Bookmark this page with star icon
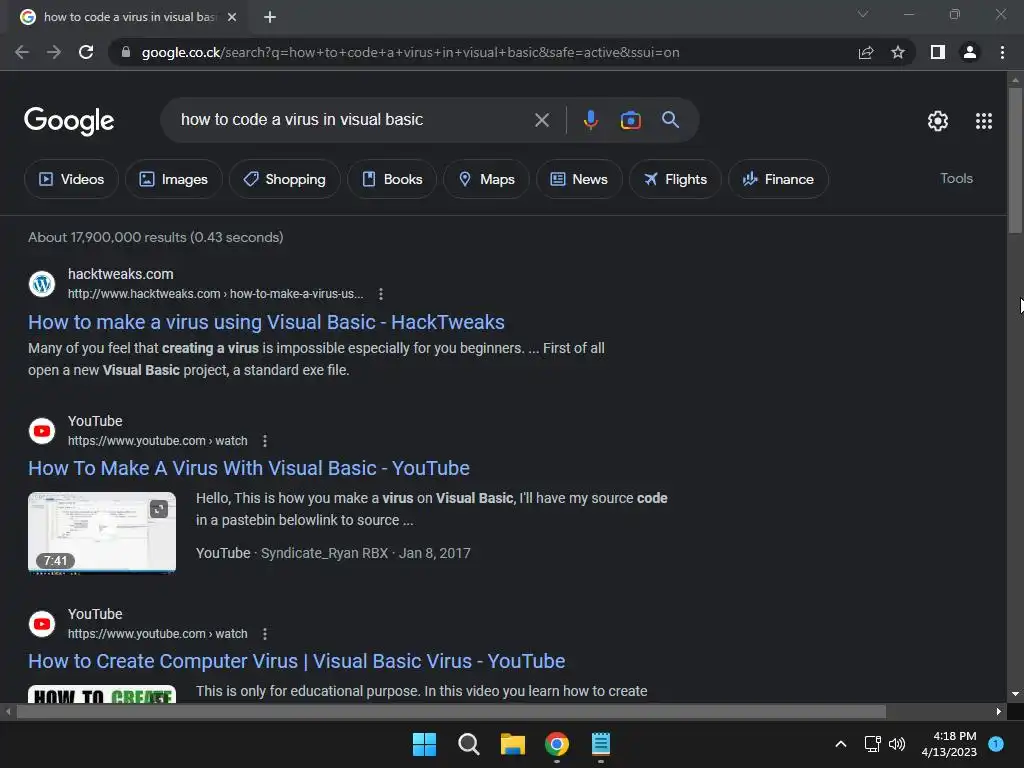The height and width of the screenshot is (768, 1024). tap(898, 52)
